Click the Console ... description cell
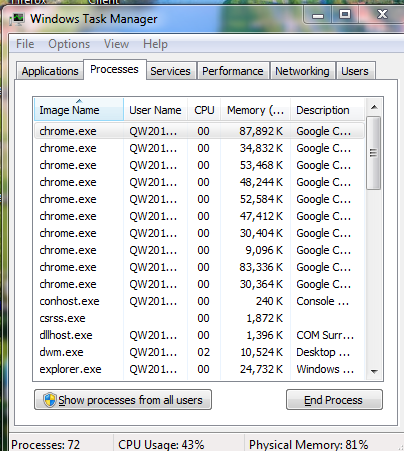The height and width of the screenshot is (451, 404). [x=323, y=301]
